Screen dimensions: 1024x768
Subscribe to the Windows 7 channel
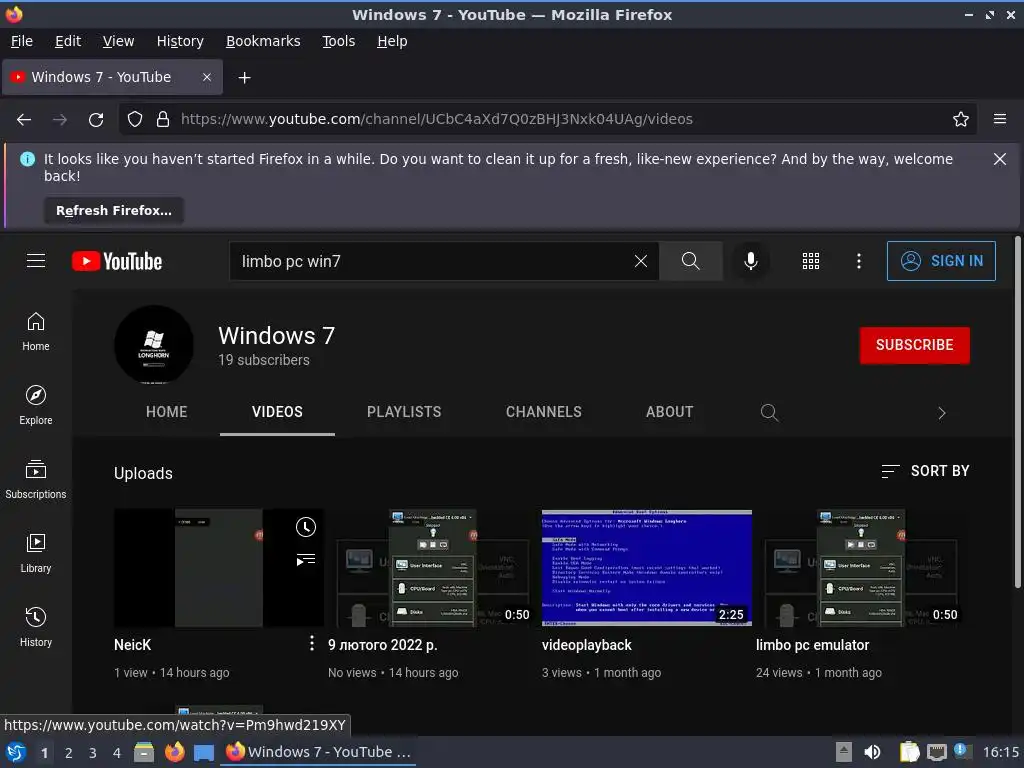pyautogui.click(x=914, y=345)
